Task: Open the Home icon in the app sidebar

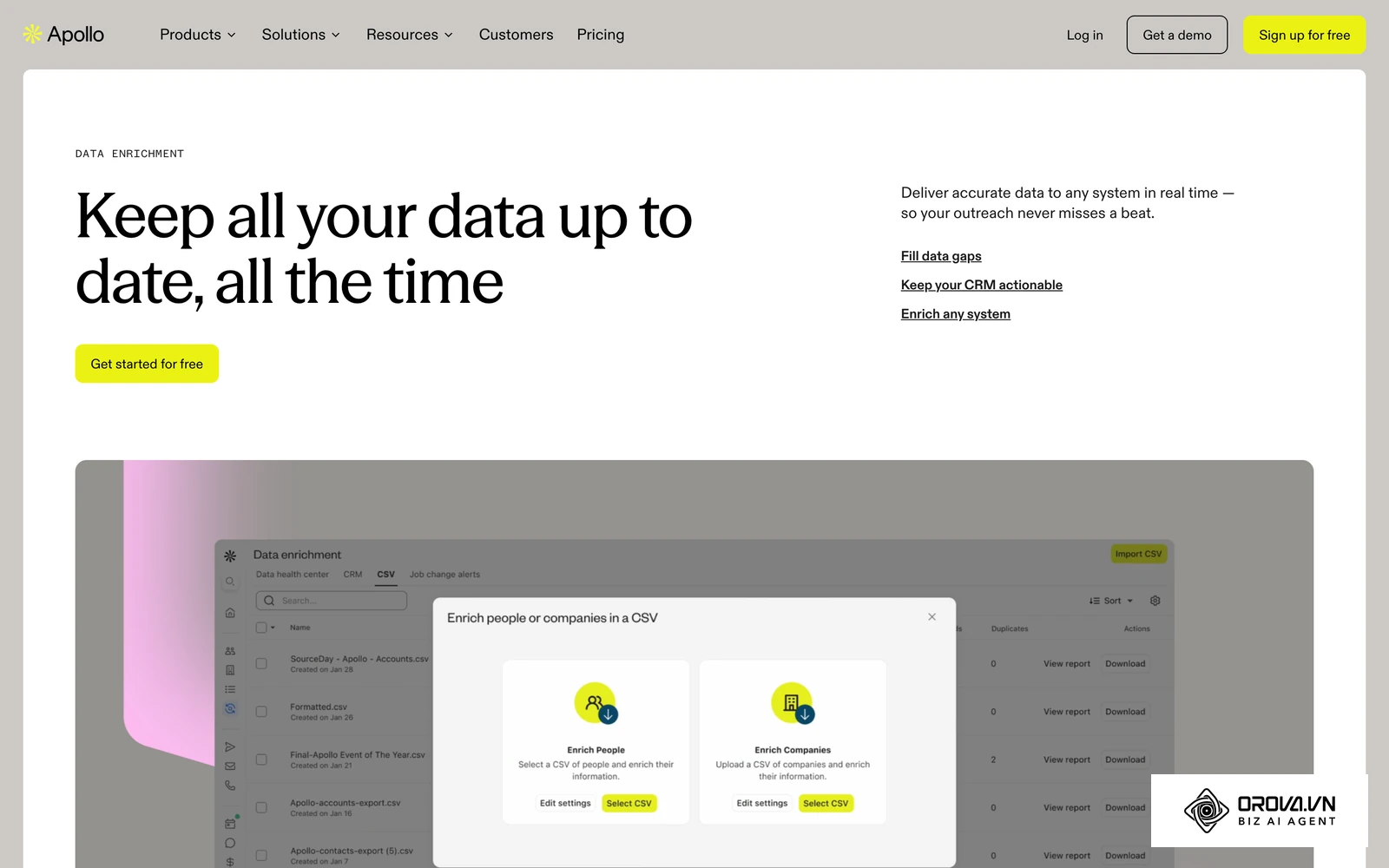Action: (230, 613)
